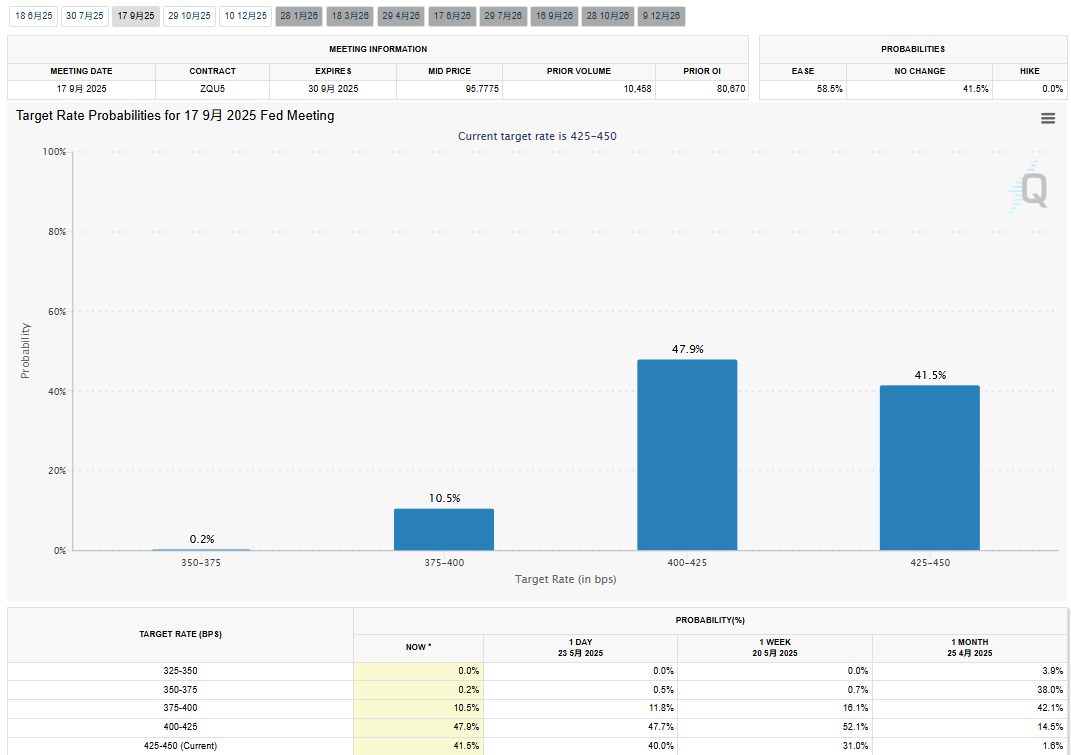Switch to the 18 3月26 meeting tab
The image size is (1071, 755).
pyautogui.click(x=350, y=16)
